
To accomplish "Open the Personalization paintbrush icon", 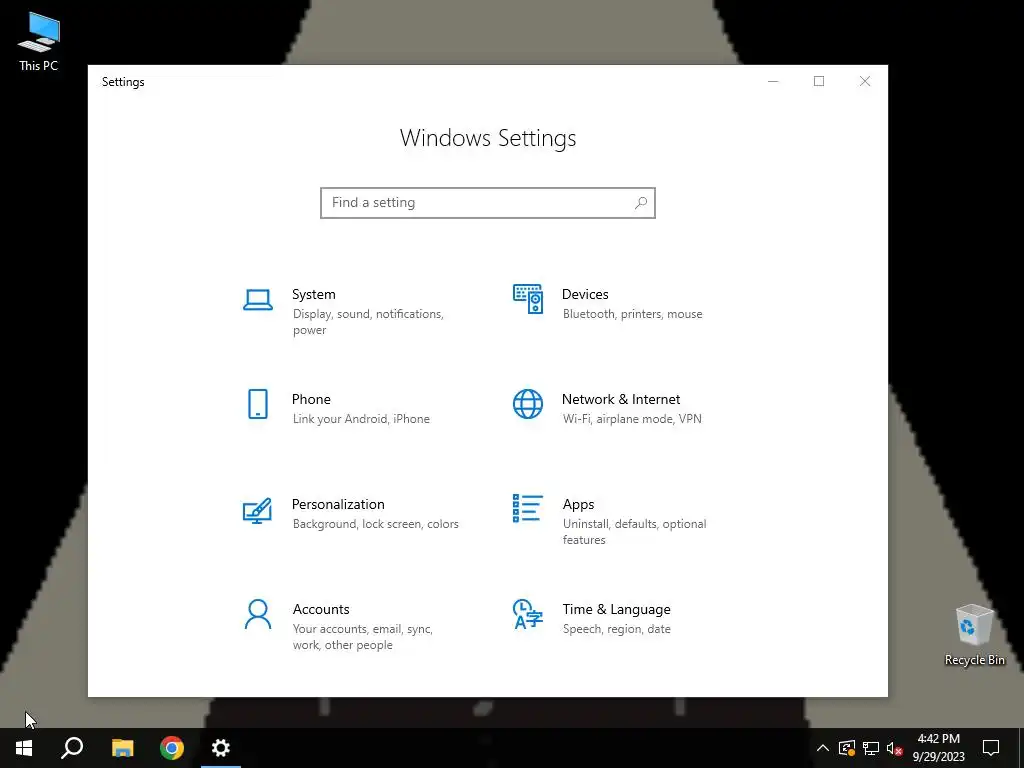I will [257, 511].
